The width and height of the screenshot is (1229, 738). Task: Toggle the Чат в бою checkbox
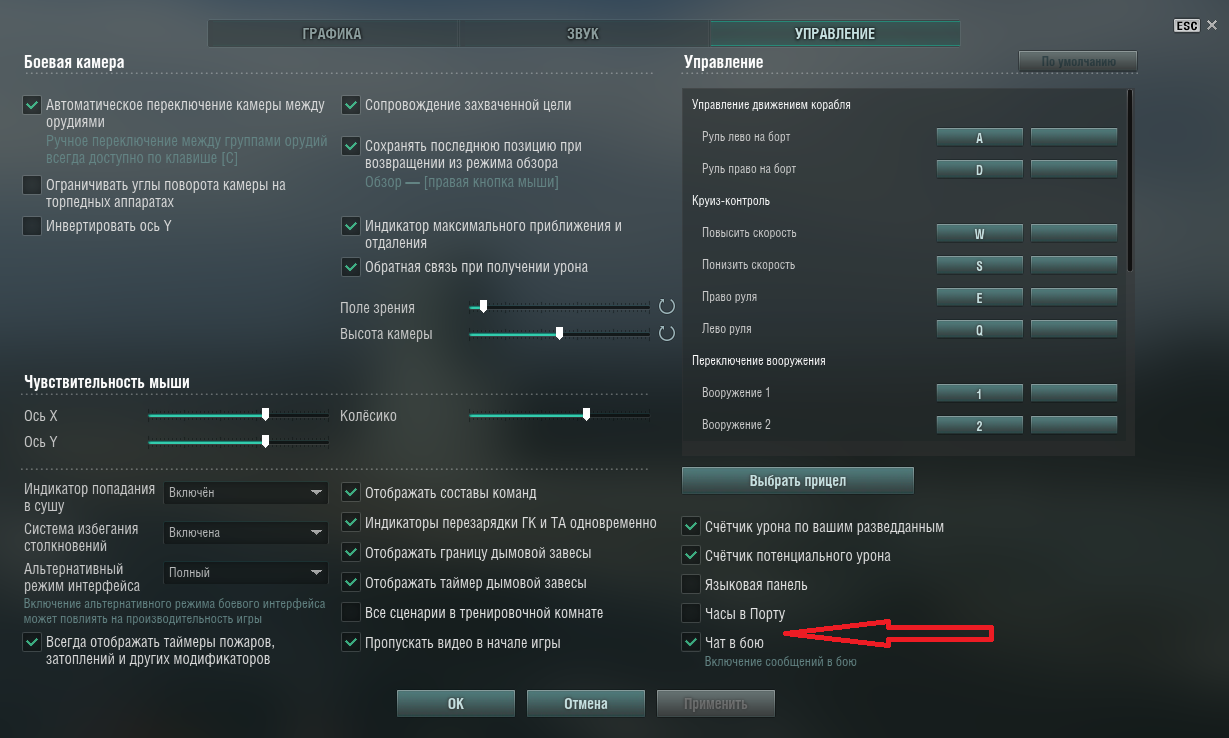(x=691, y=642)
